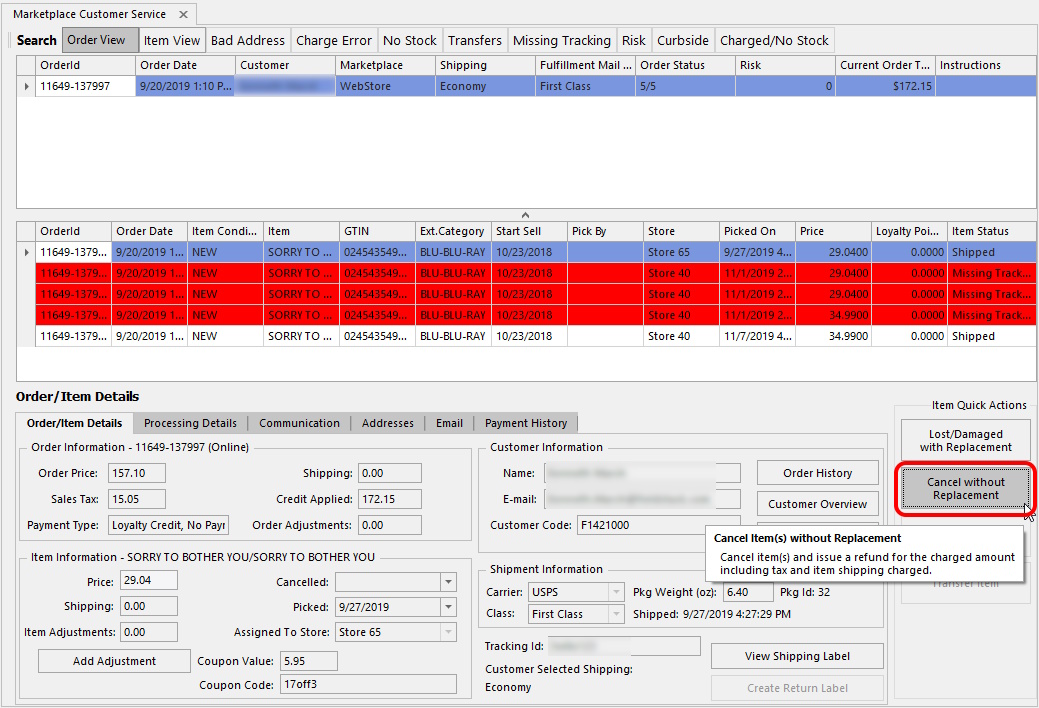Show the Missing Tracking tab
This screenshot has height=708, width=1039.
coord(562,40)
